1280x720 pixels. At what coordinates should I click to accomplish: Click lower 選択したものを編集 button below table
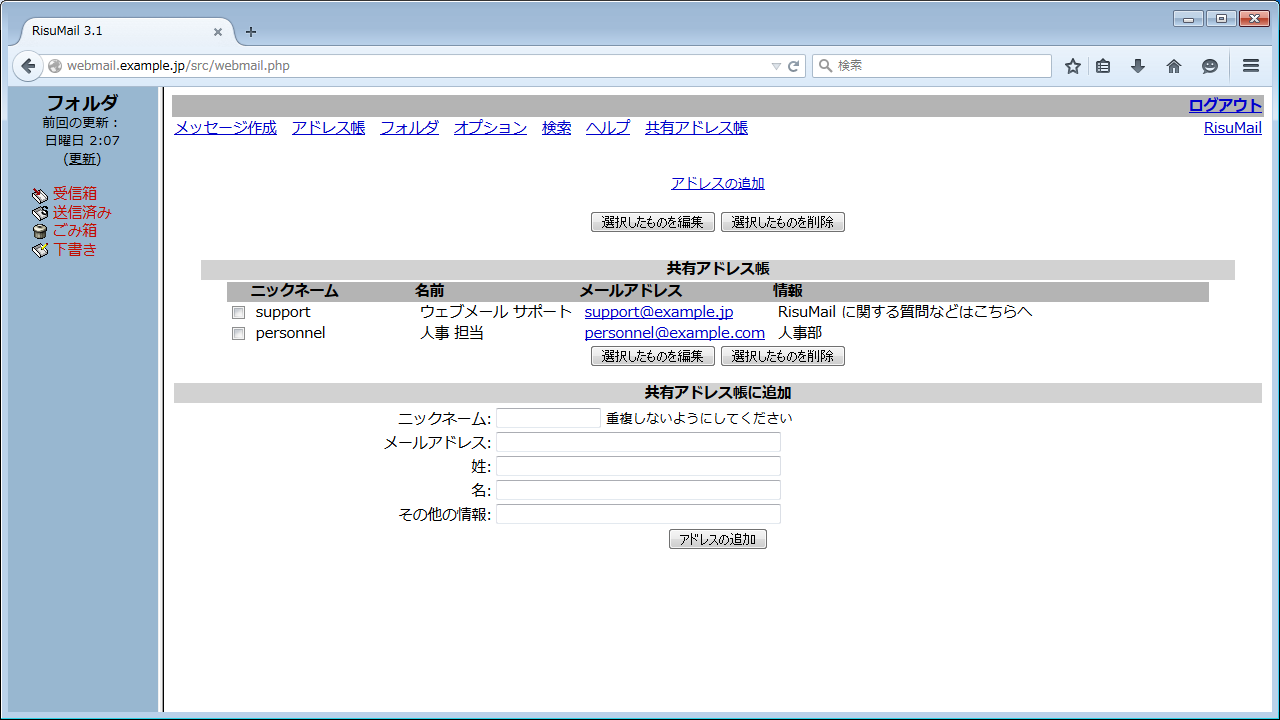(653, 356)
